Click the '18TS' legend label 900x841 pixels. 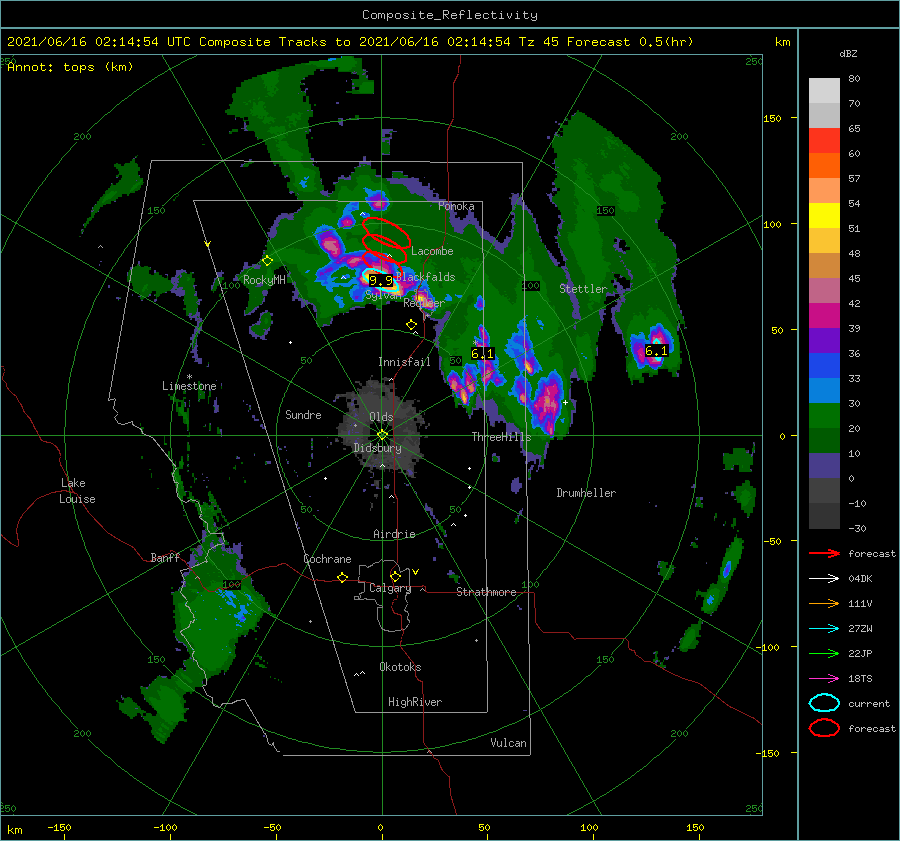click(x=860, y=679)
